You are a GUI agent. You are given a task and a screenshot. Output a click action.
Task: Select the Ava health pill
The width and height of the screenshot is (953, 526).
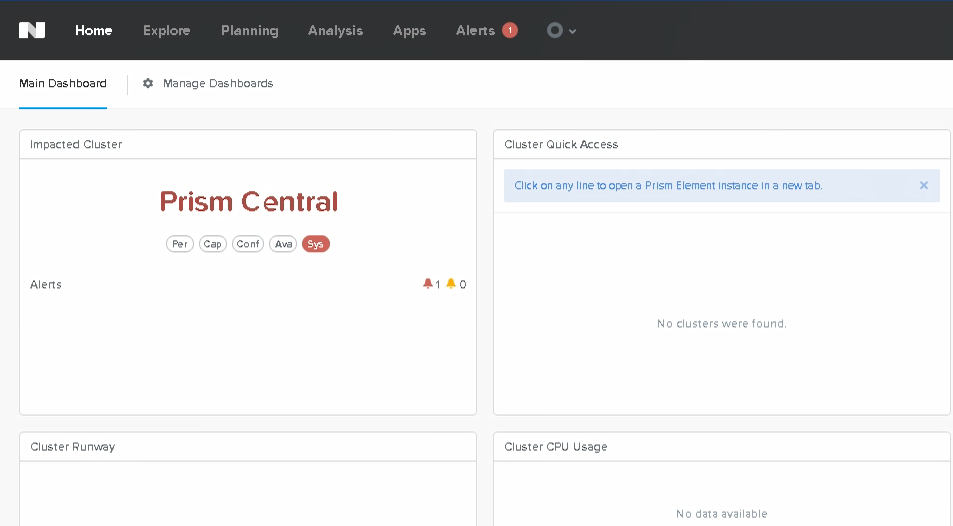[x=283, y=244]
